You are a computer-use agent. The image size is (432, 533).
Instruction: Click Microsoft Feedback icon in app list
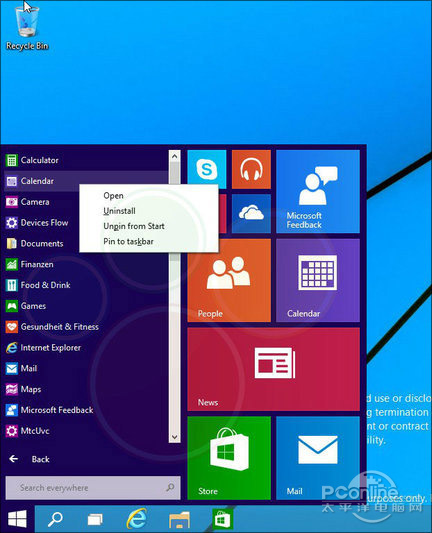(x=12, y=410)
